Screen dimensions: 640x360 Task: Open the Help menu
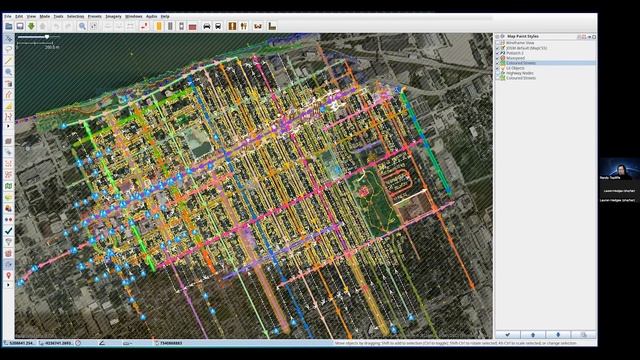tap(165, 16)
